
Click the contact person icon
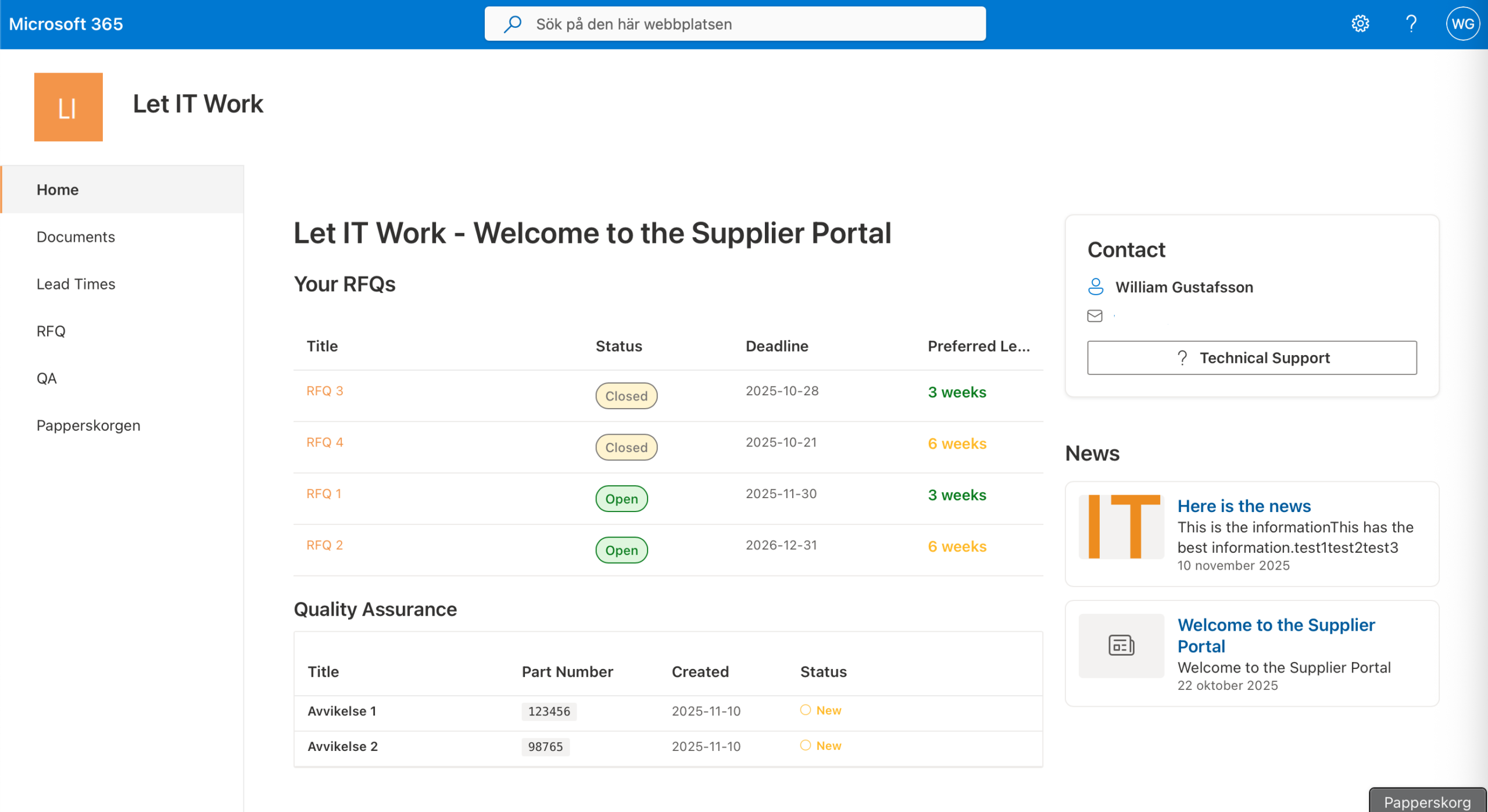tap(1096, 287)
